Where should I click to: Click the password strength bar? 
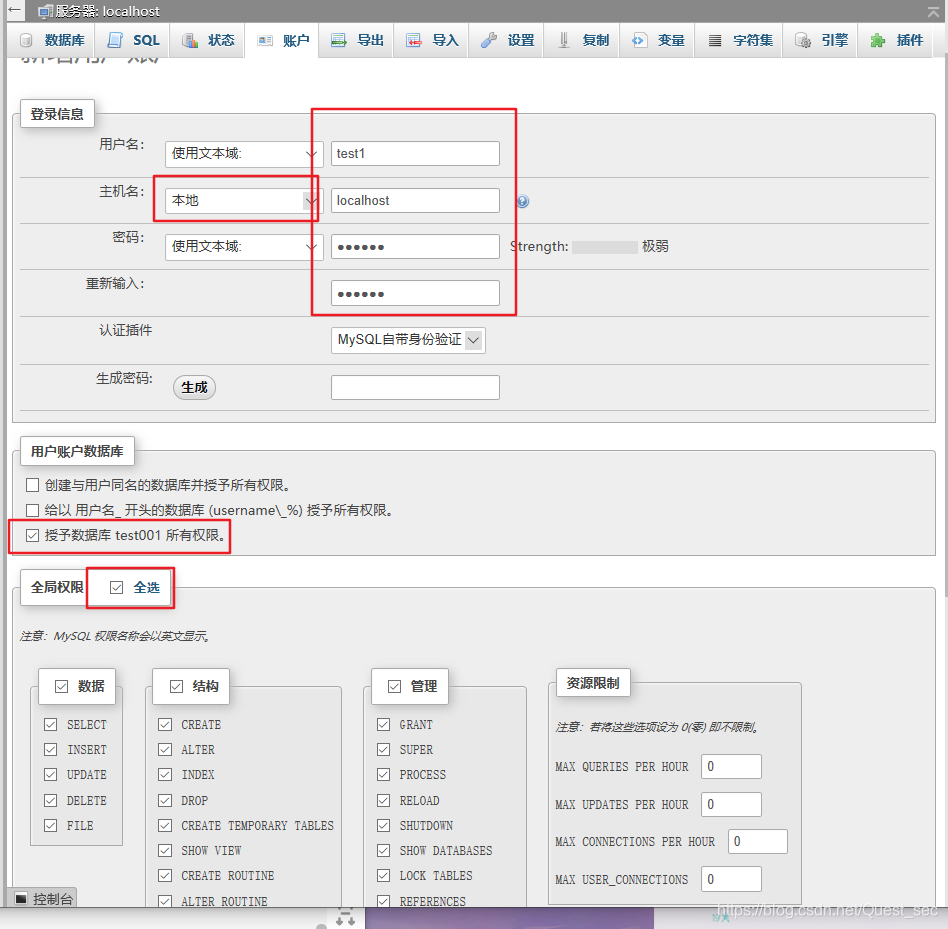pos(605,247)
